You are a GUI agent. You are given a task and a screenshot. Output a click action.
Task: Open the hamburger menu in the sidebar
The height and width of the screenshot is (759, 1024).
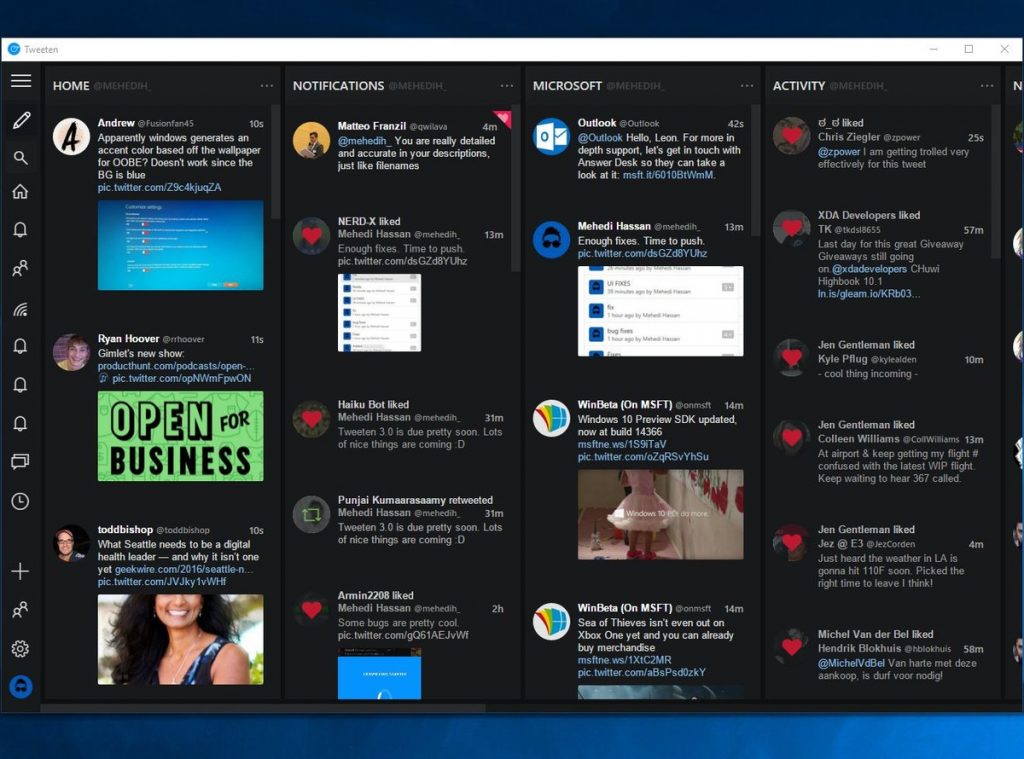click(x=21, y=80)
